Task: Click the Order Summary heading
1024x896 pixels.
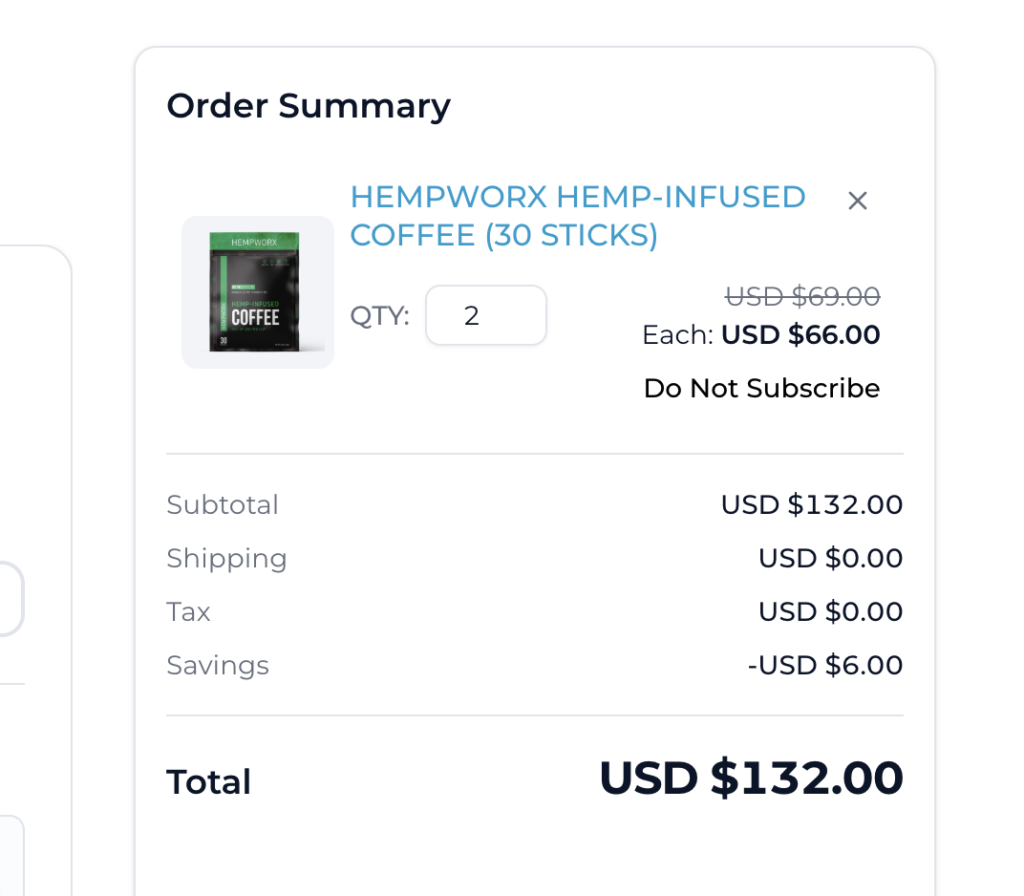Action: pos(308,106)
